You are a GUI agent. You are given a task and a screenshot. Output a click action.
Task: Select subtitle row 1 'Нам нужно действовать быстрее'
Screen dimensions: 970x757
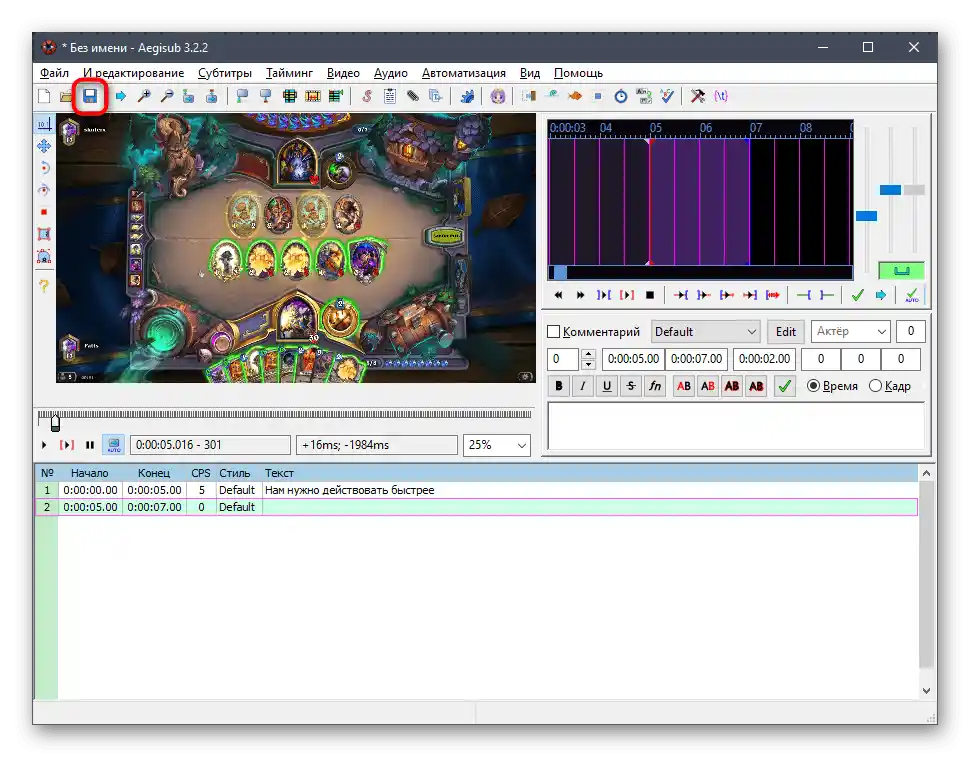(349, 490)
